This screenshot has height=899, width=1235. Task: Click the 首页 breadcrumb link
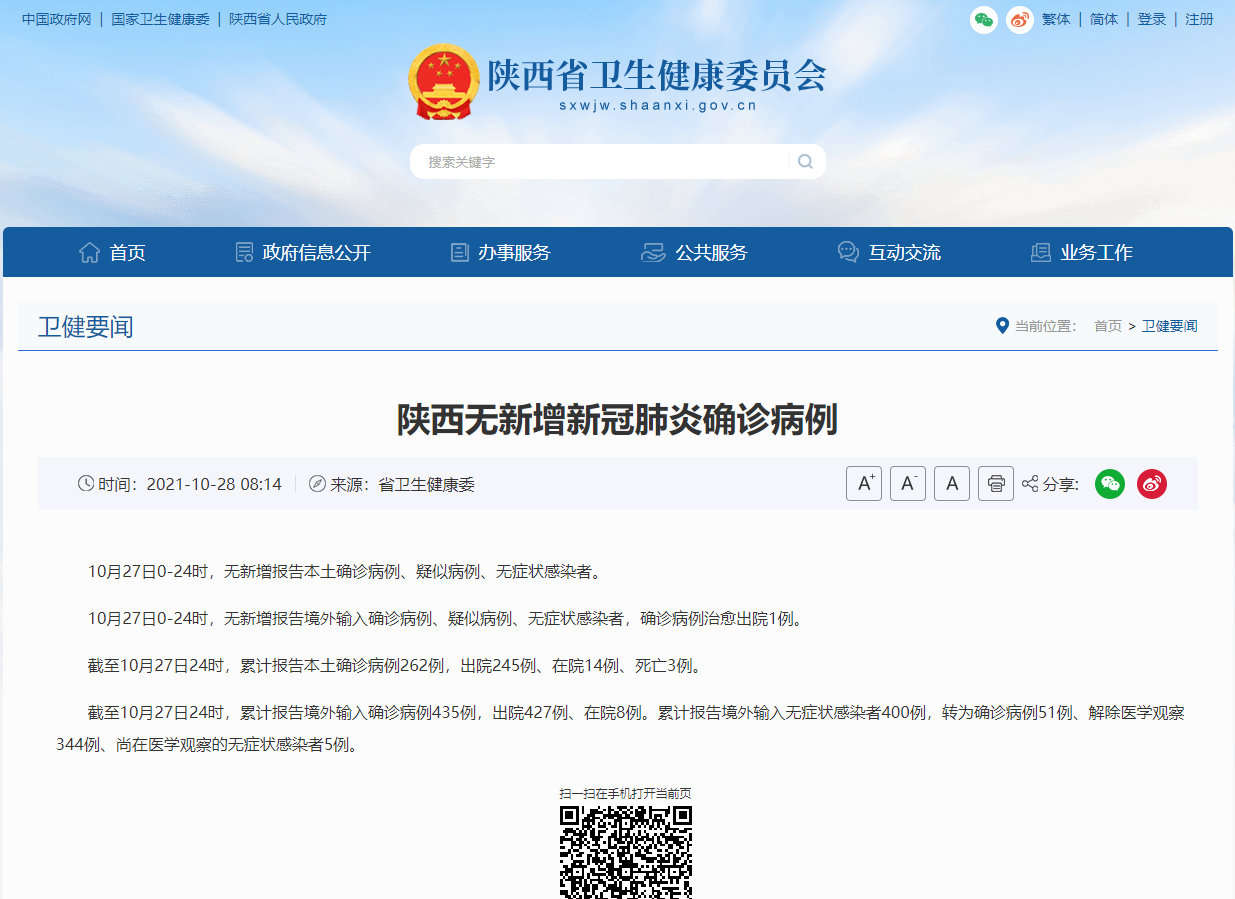pyautogui.click(x=1107, y=325)
